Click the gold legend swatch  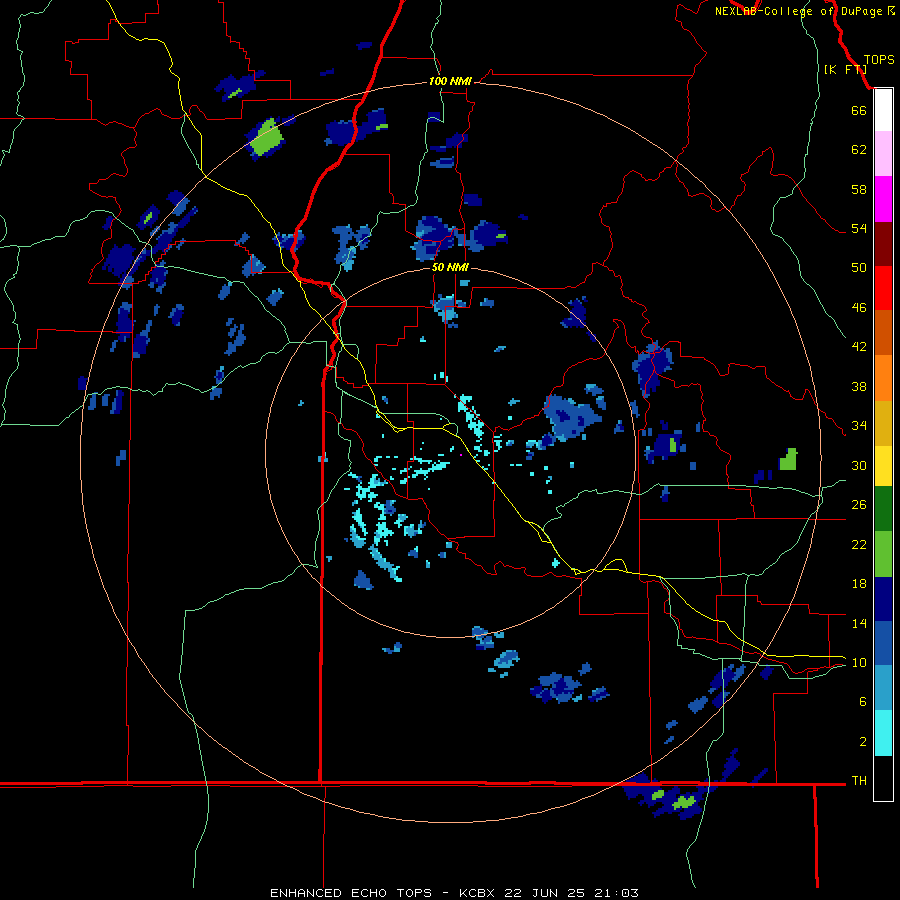tap(883, 423)
